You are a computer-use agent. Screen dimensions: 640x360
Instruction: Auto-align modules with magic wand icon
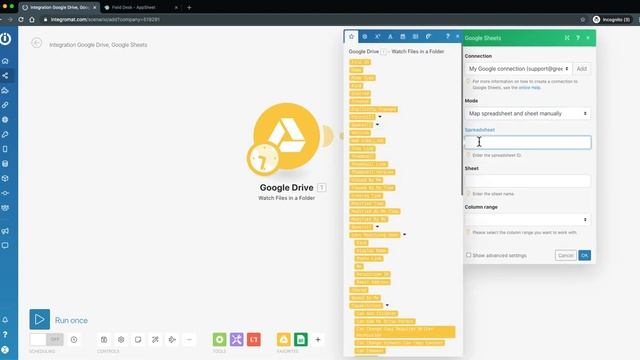click(155, 340)
